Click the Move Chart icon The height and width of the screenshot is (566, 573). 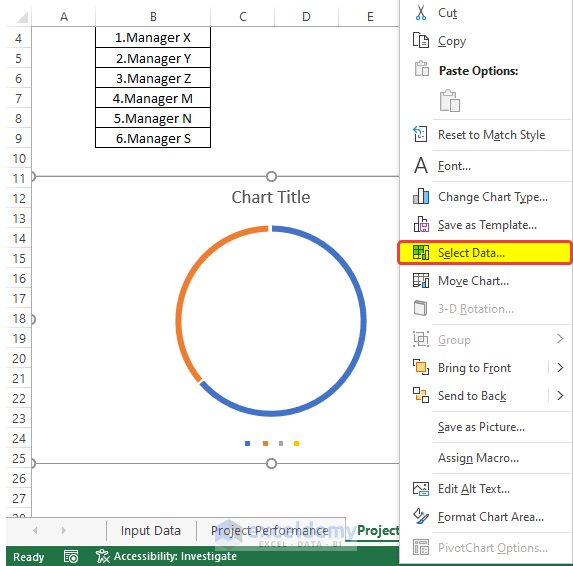421,280
